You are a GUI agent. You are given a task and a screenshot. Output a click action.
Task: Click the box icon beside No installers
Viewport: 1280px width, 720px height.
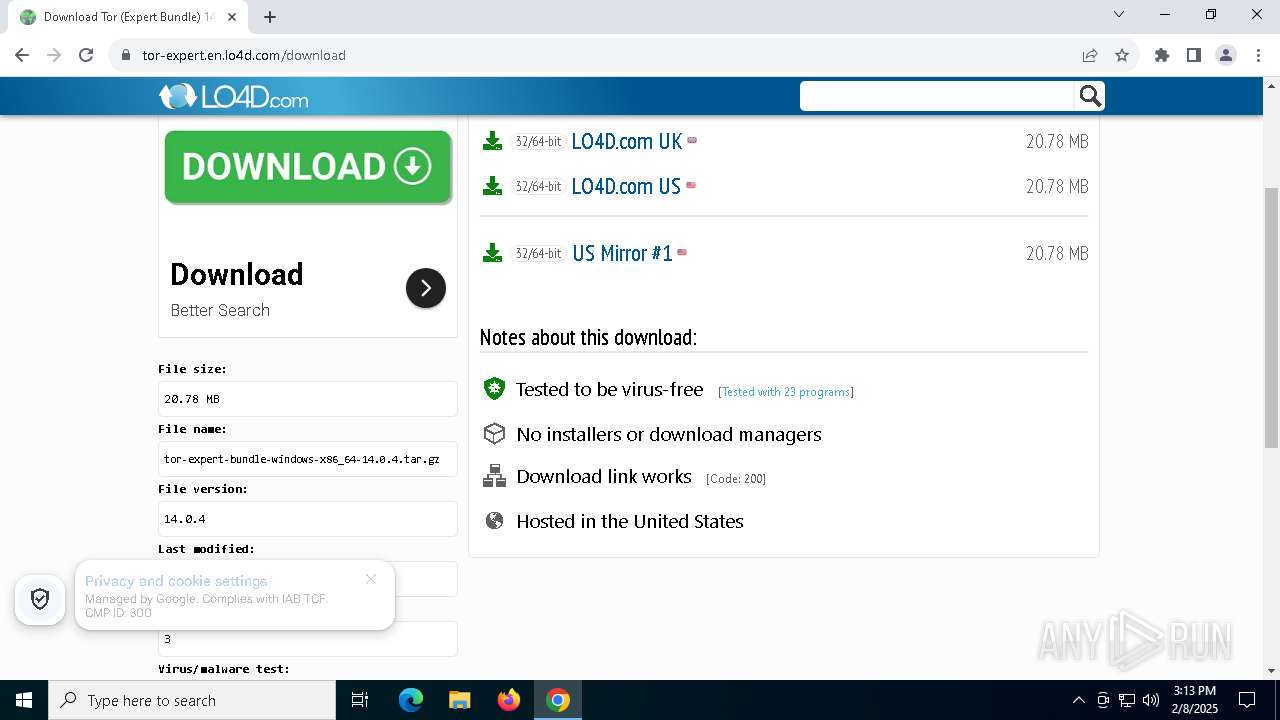[494, 434]
